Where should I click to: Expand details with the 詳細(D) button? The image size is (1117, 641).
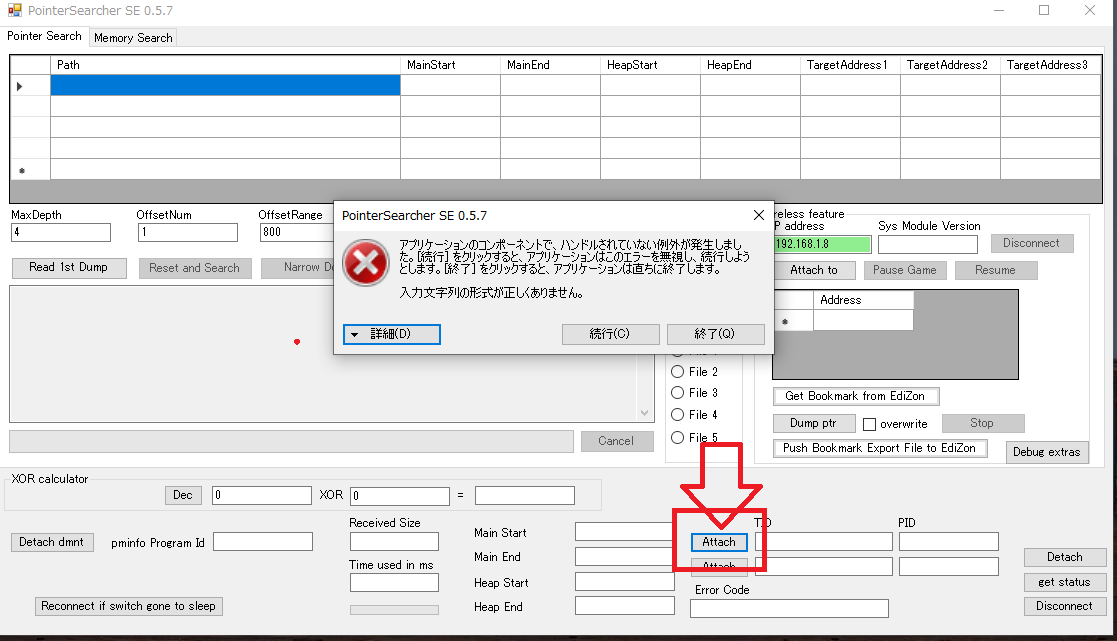392,334
